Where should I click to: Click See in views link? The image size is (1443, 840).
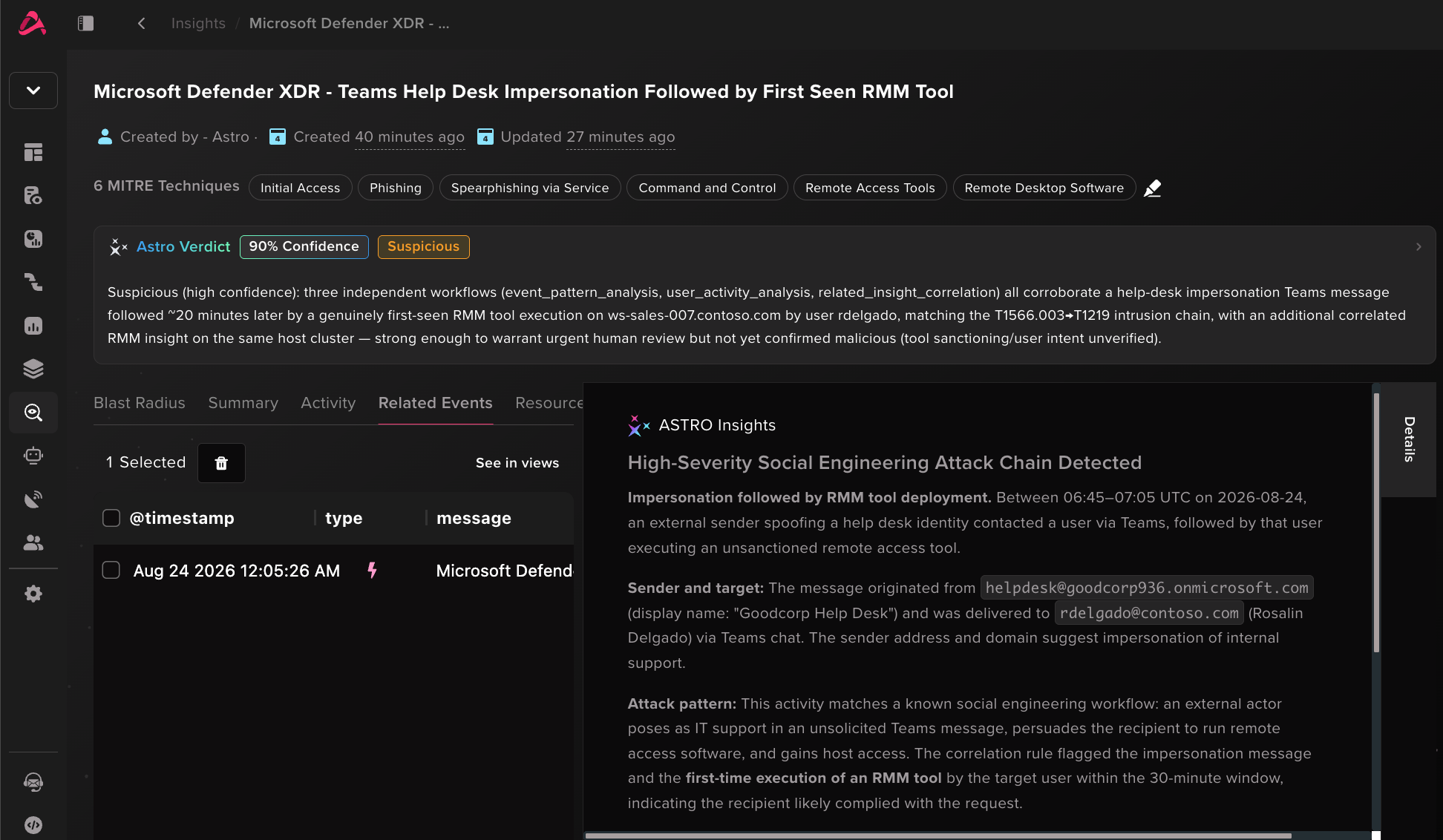click(517, 463)
